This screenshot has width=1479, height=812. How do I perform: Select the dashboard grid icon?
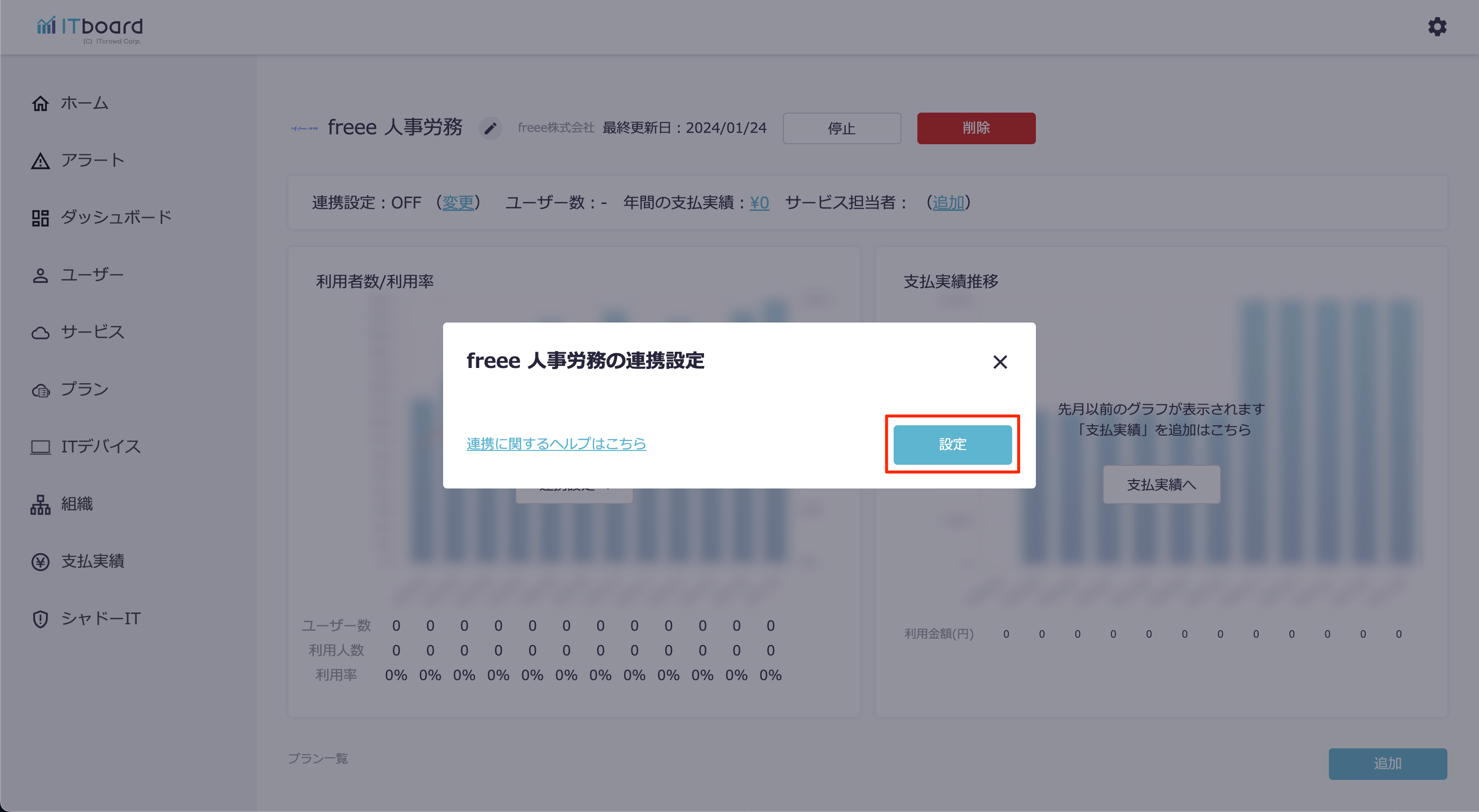40,218
